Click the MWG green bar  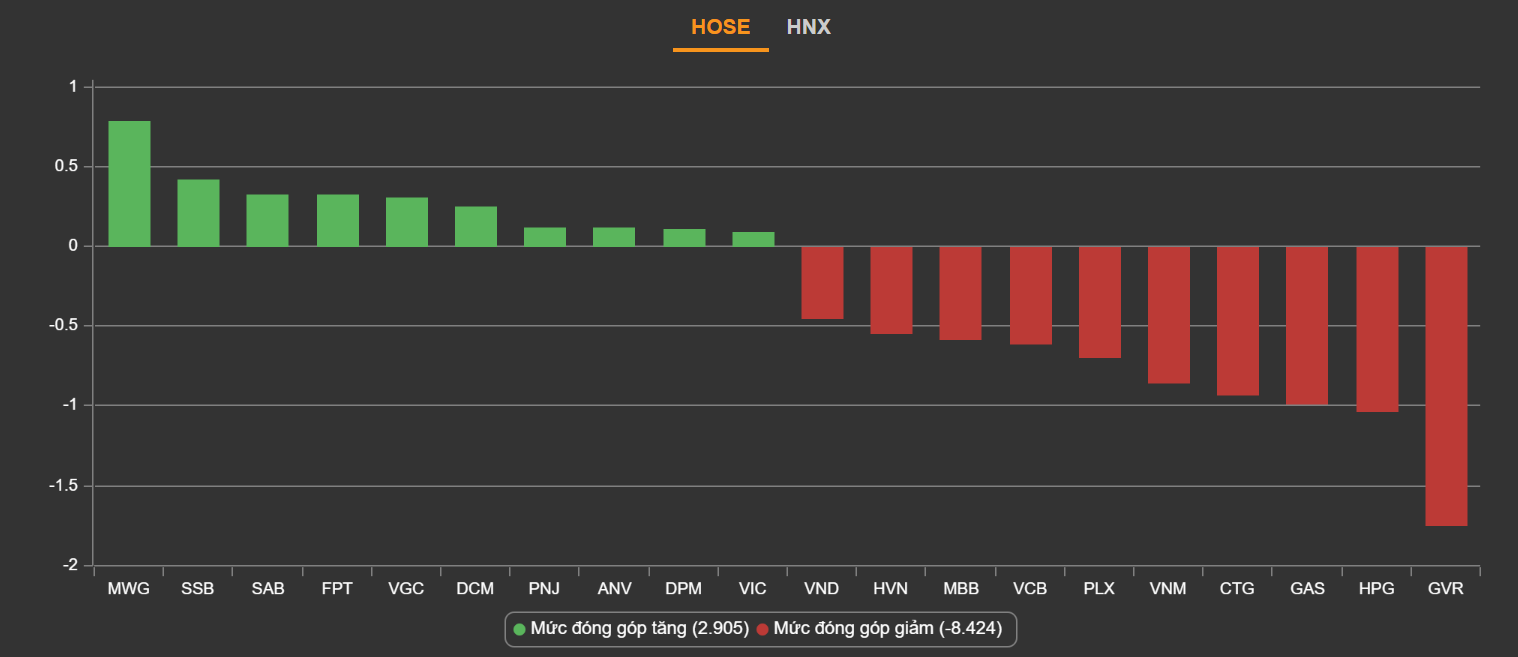[129, 184]
